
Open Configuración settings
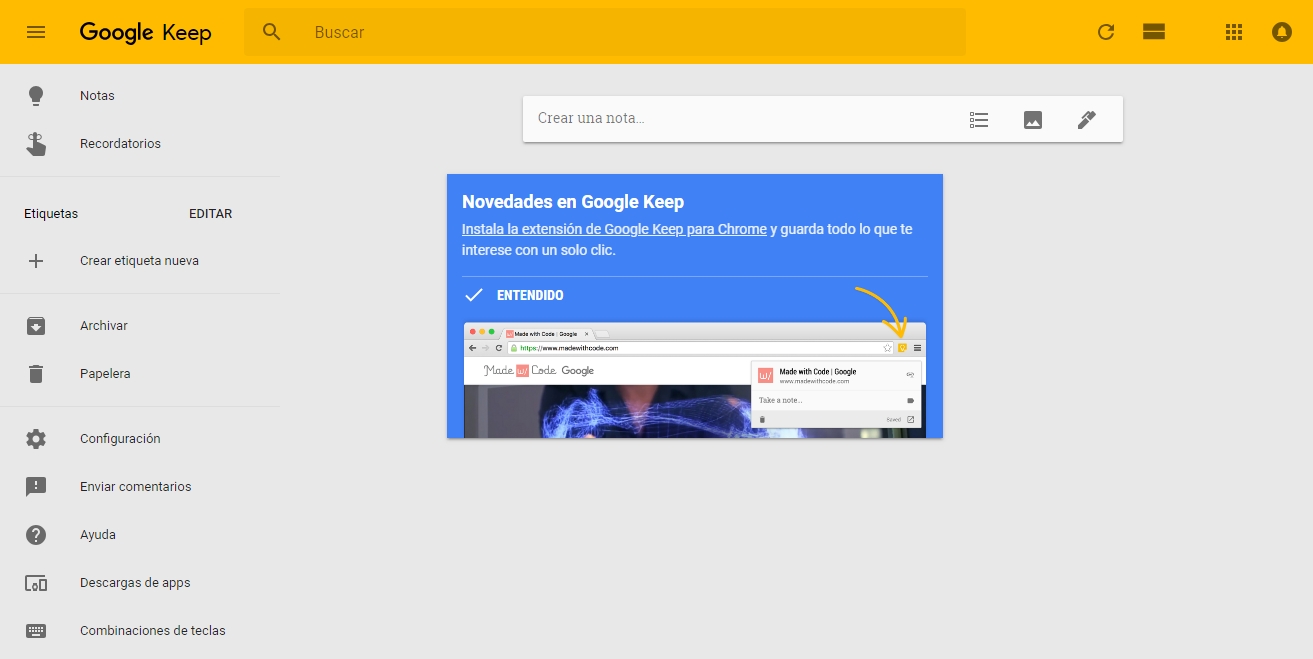pos(120,439)
